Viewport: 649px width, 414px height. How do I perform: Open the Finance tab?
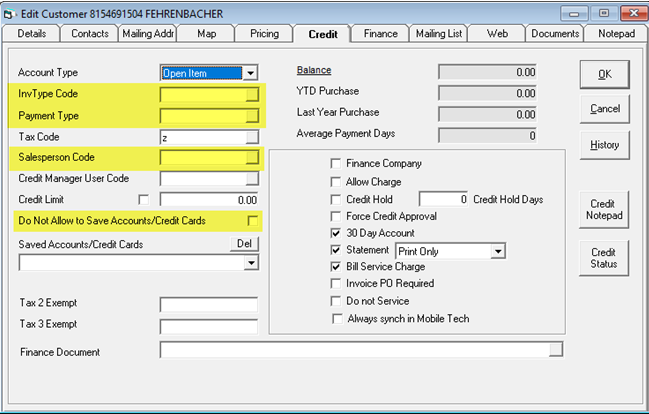pos(381,34)
